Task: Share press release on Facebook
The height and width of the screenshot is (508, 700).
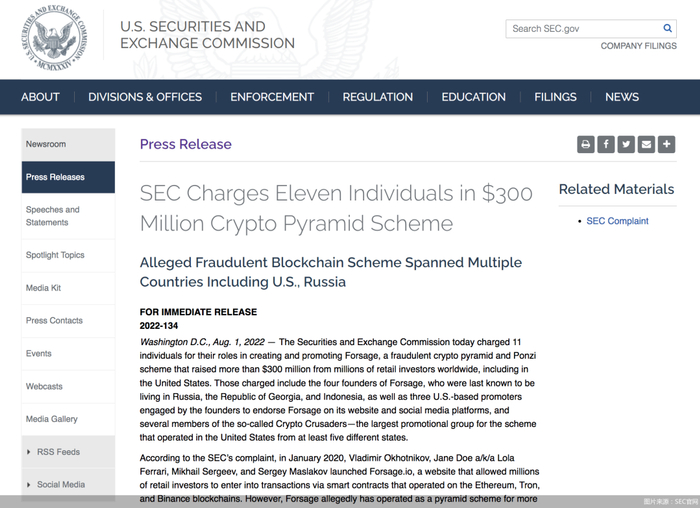Action: click(606, 145)
